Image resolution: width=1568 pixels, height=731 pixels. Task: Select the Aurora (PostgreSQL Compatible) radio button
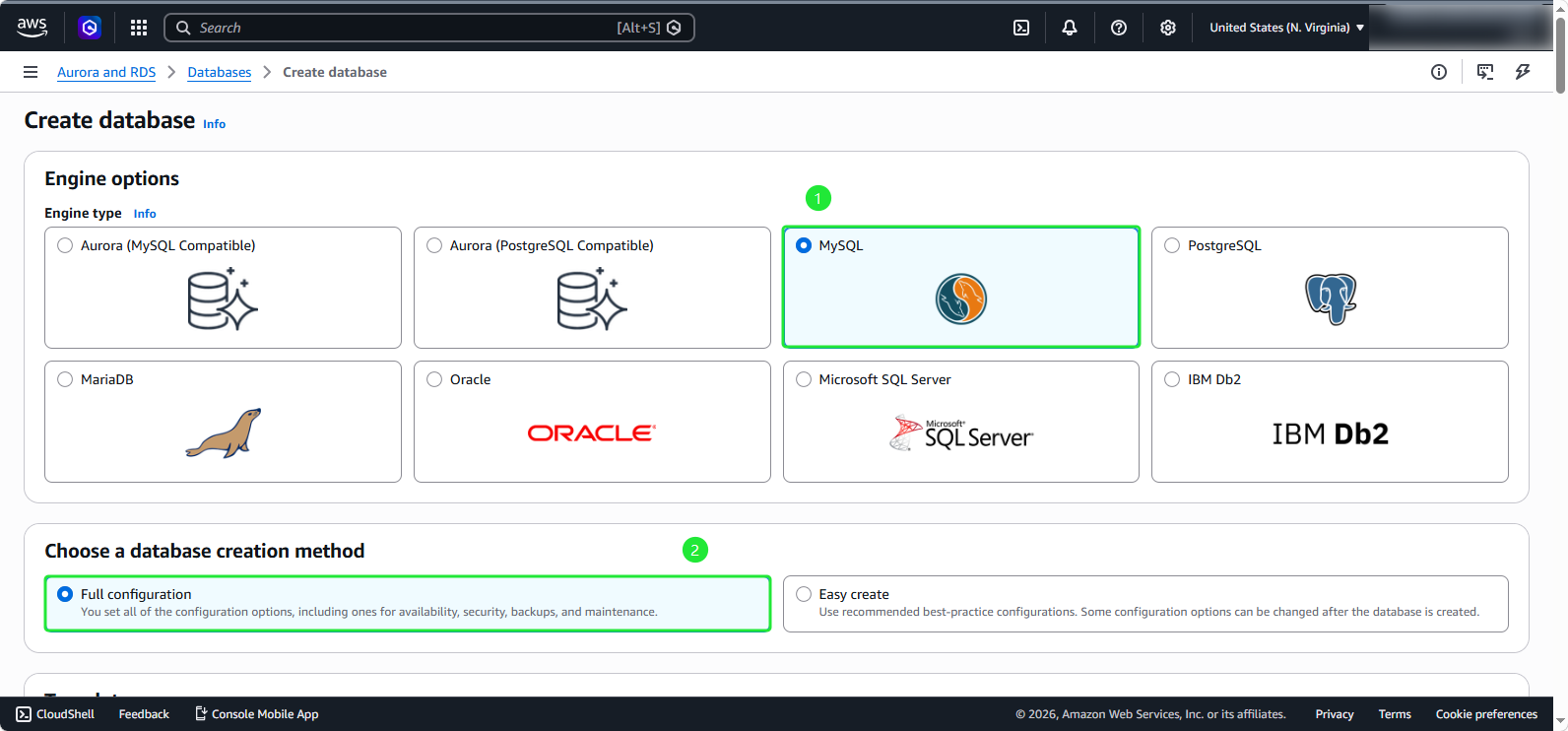click(x=434, y=245)
